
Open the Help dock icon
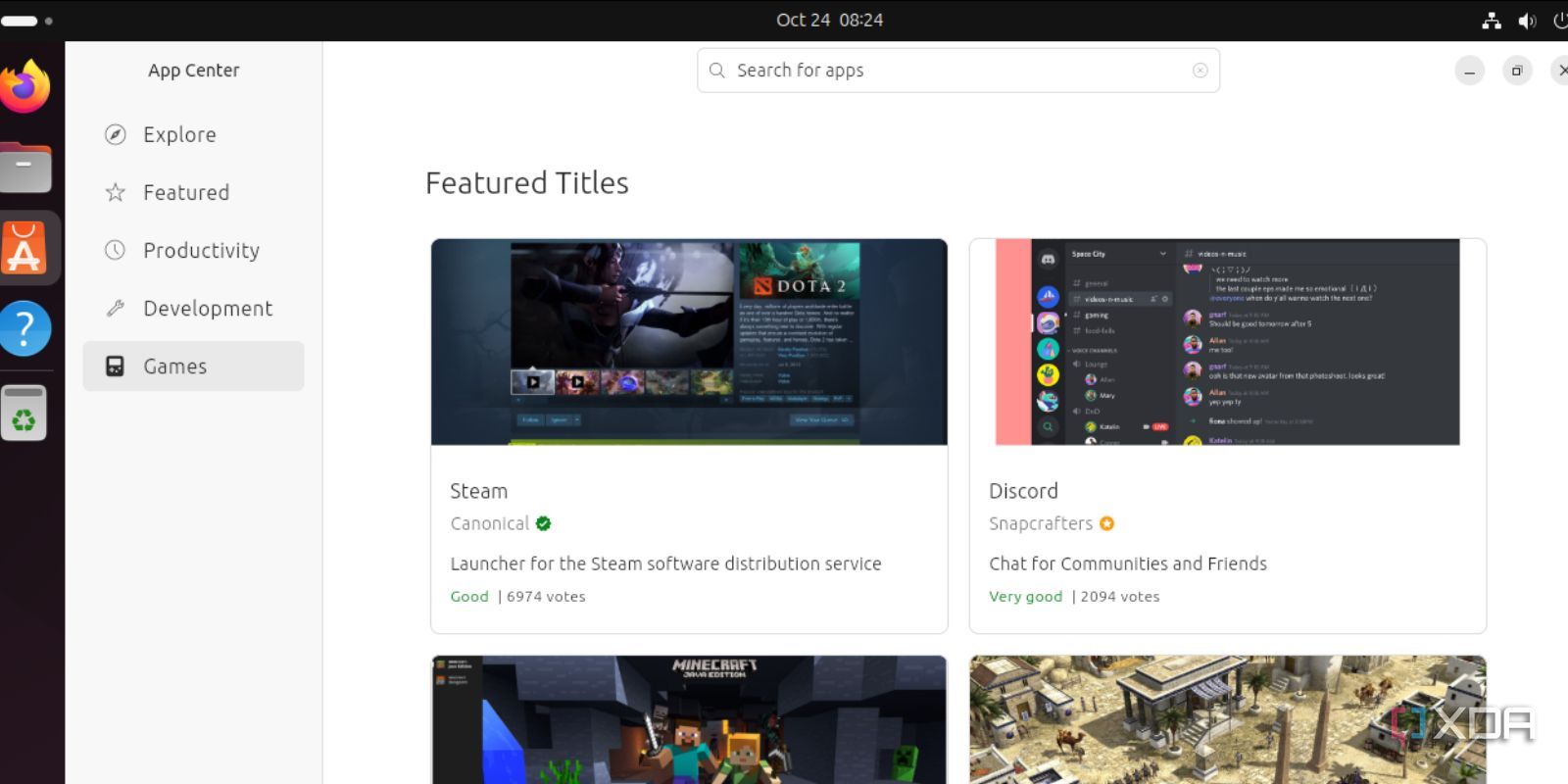pyautogui.click(x=24, y=328)
